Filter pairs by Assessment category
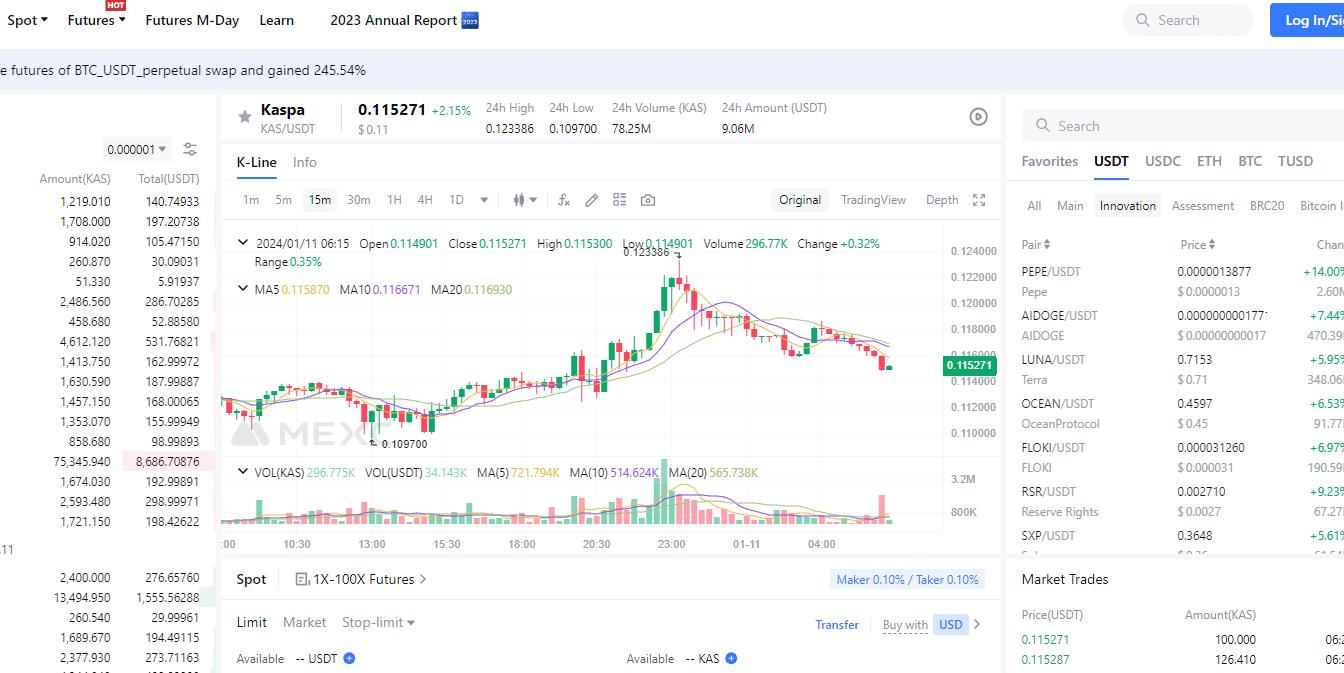The image size is (1344, 673). [1203, 206]
